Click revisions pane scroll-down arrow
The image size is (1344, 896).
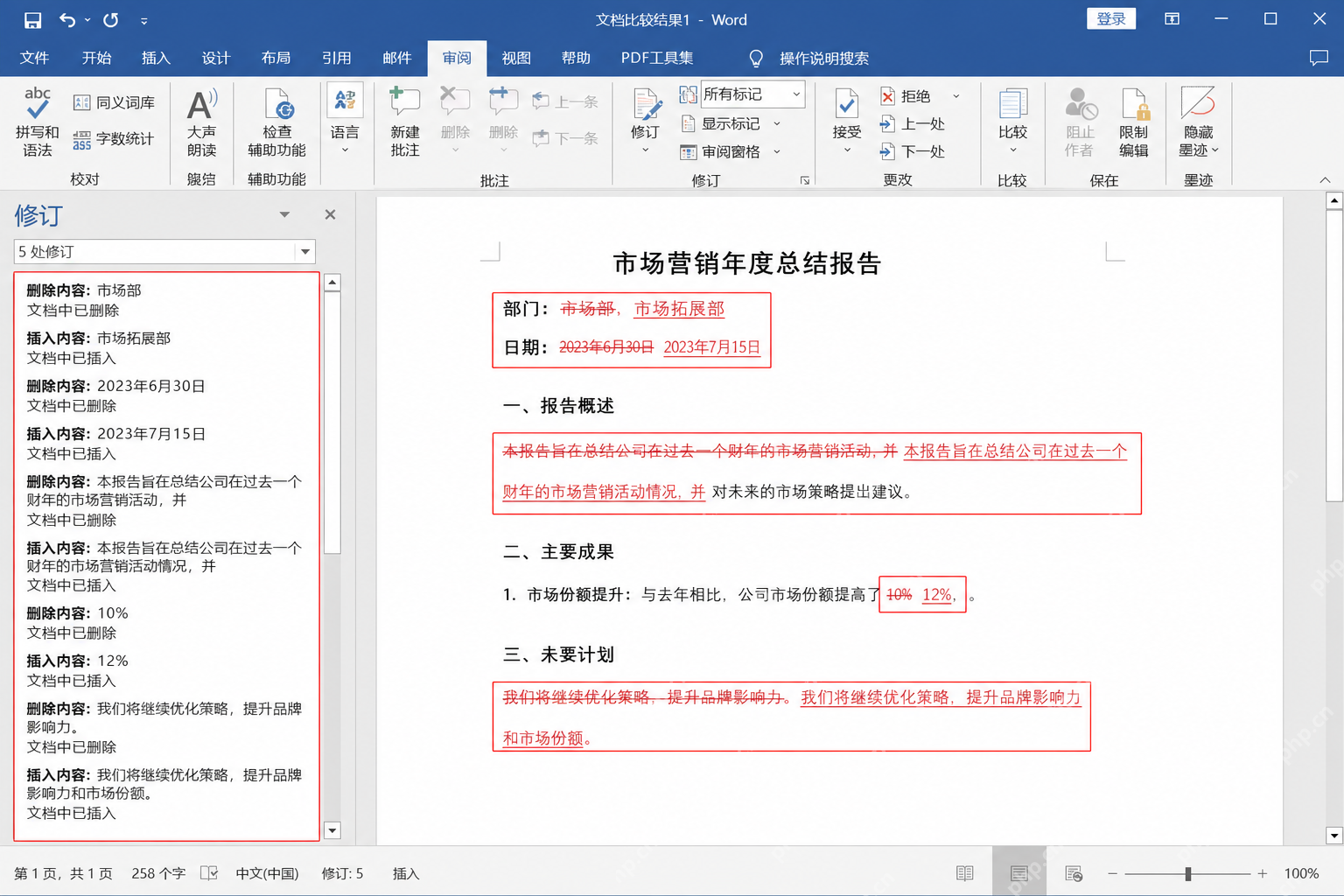332,830
